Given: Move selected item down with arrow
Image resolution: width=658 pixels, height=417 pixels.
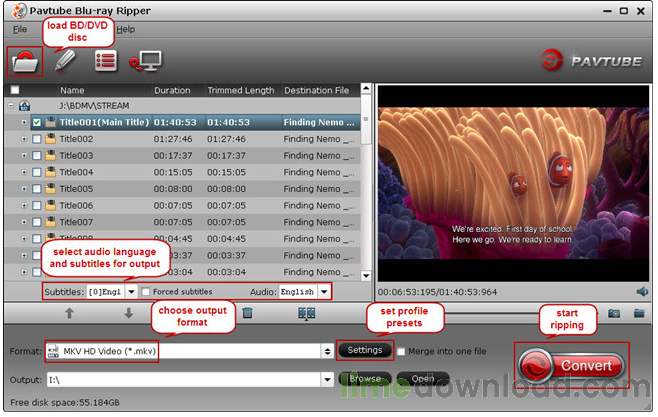Looking at the screenshot, I should [129, 313].
